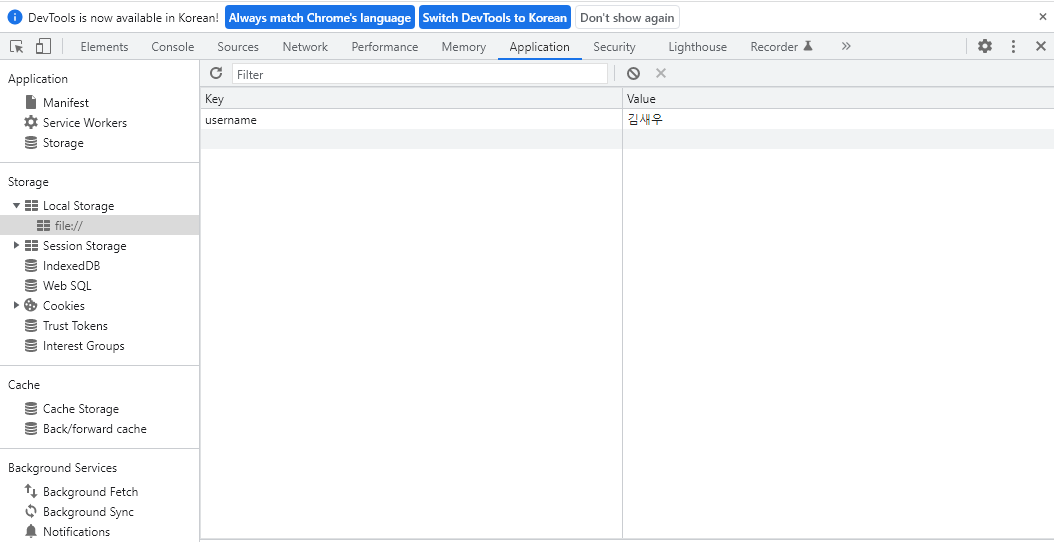Switch to the Console tab

[173, 46]
